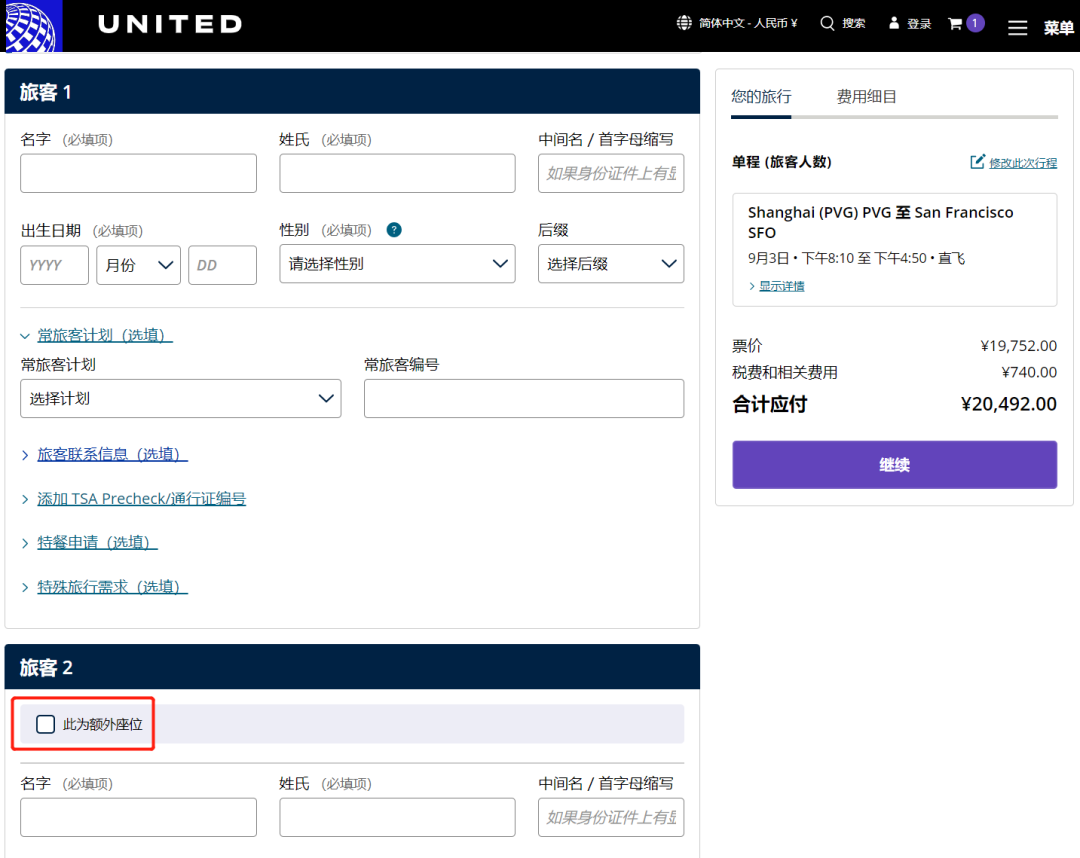Check the 此为额外座位 checkbox
This screenshot has width=1080, height=858.
[45, 724]
